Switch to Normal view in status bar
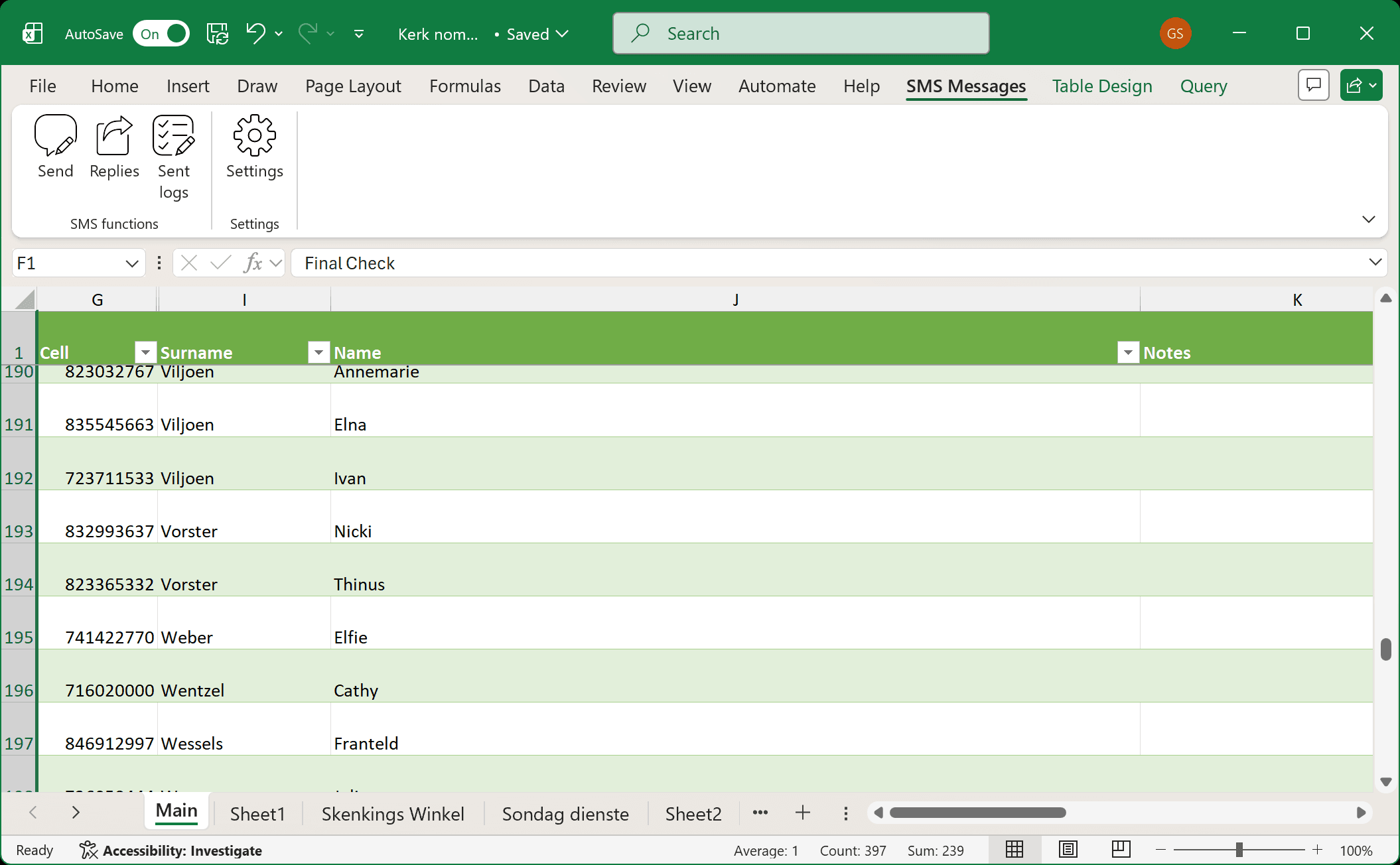This screenshot has width=1400, height=865. (1015, 850)
